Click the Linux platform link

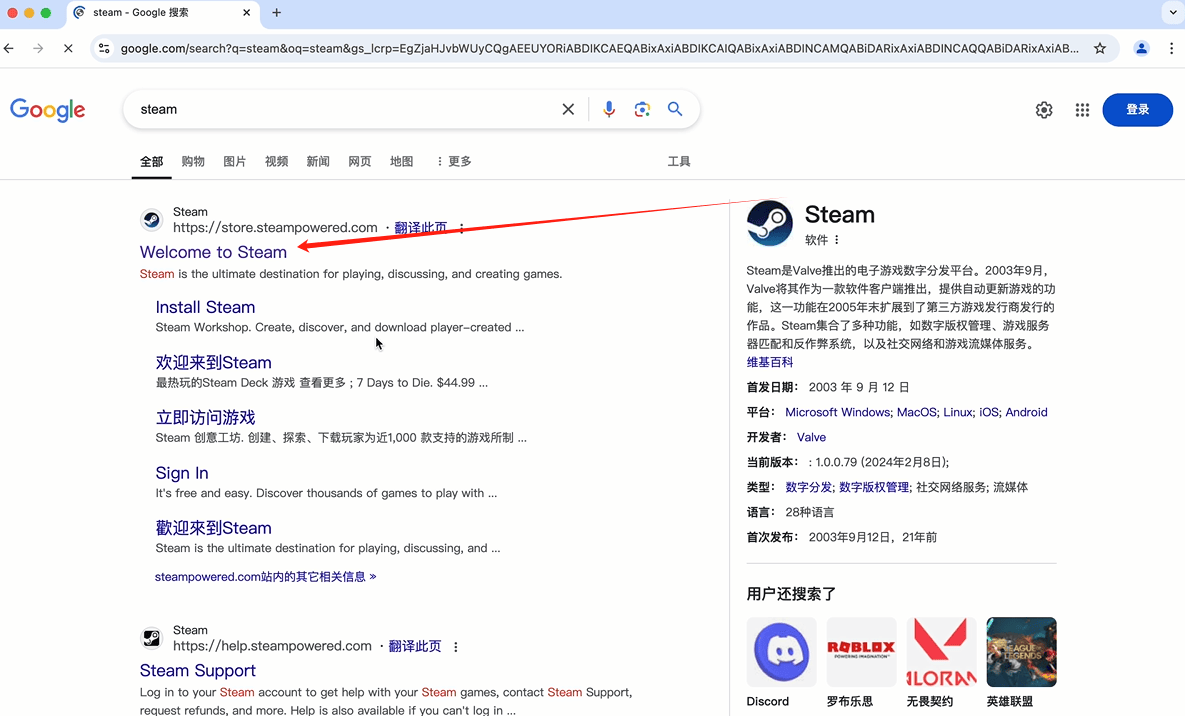point(958,412)
